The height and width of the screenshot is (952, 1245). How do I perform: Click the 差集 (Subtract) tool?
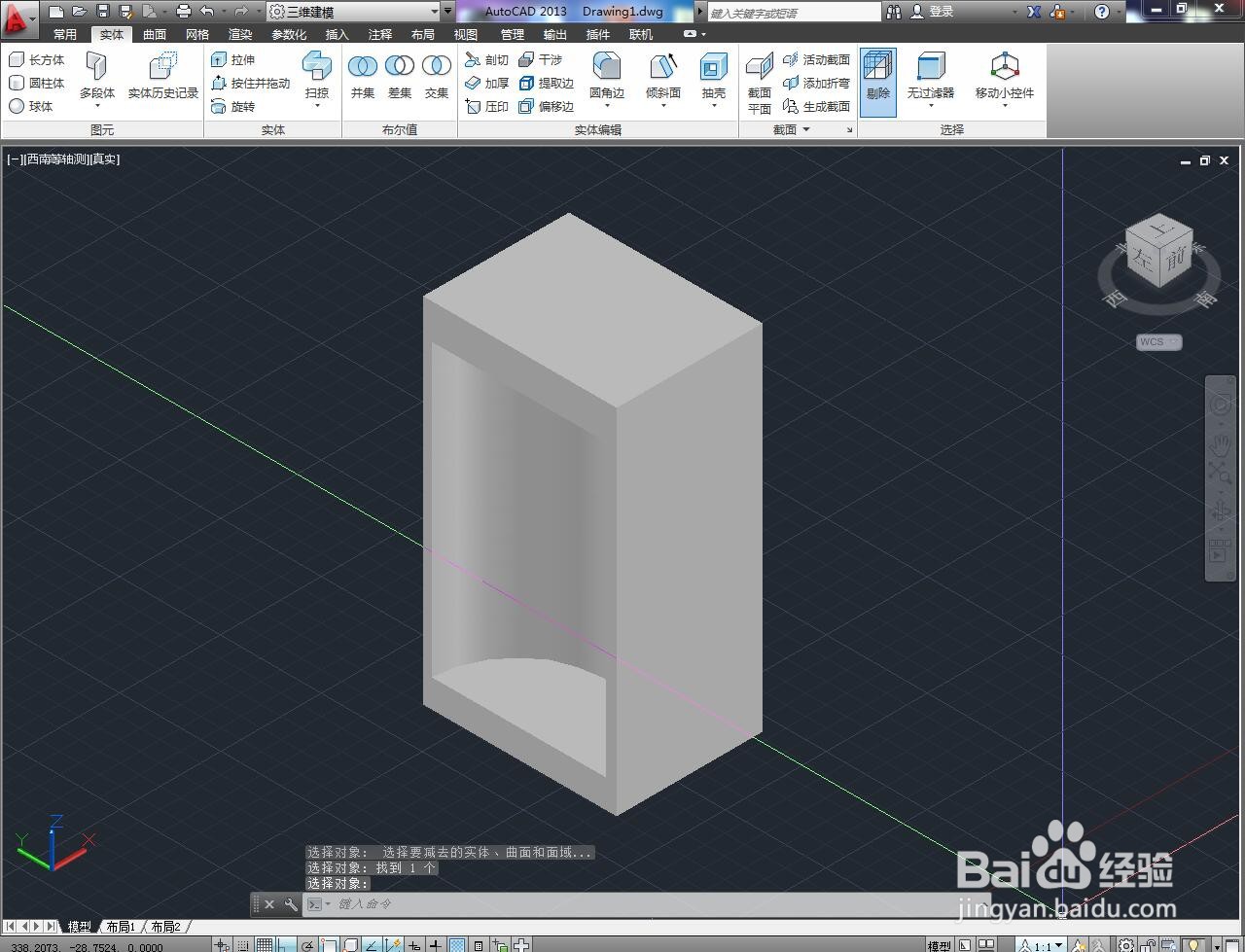pos(400,75)
